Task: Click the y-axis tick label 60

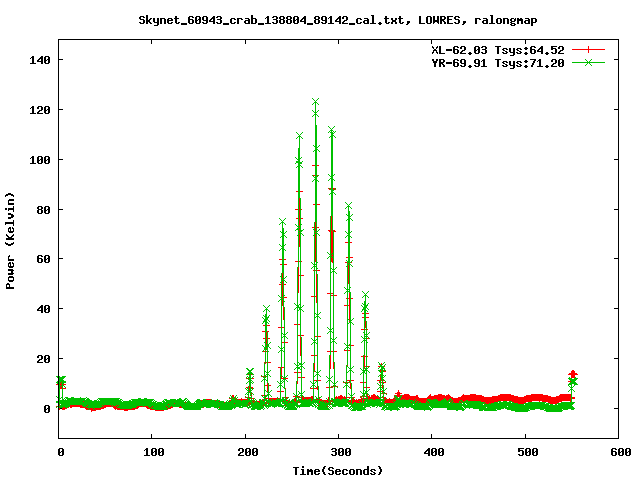Action: click(43, 259)
